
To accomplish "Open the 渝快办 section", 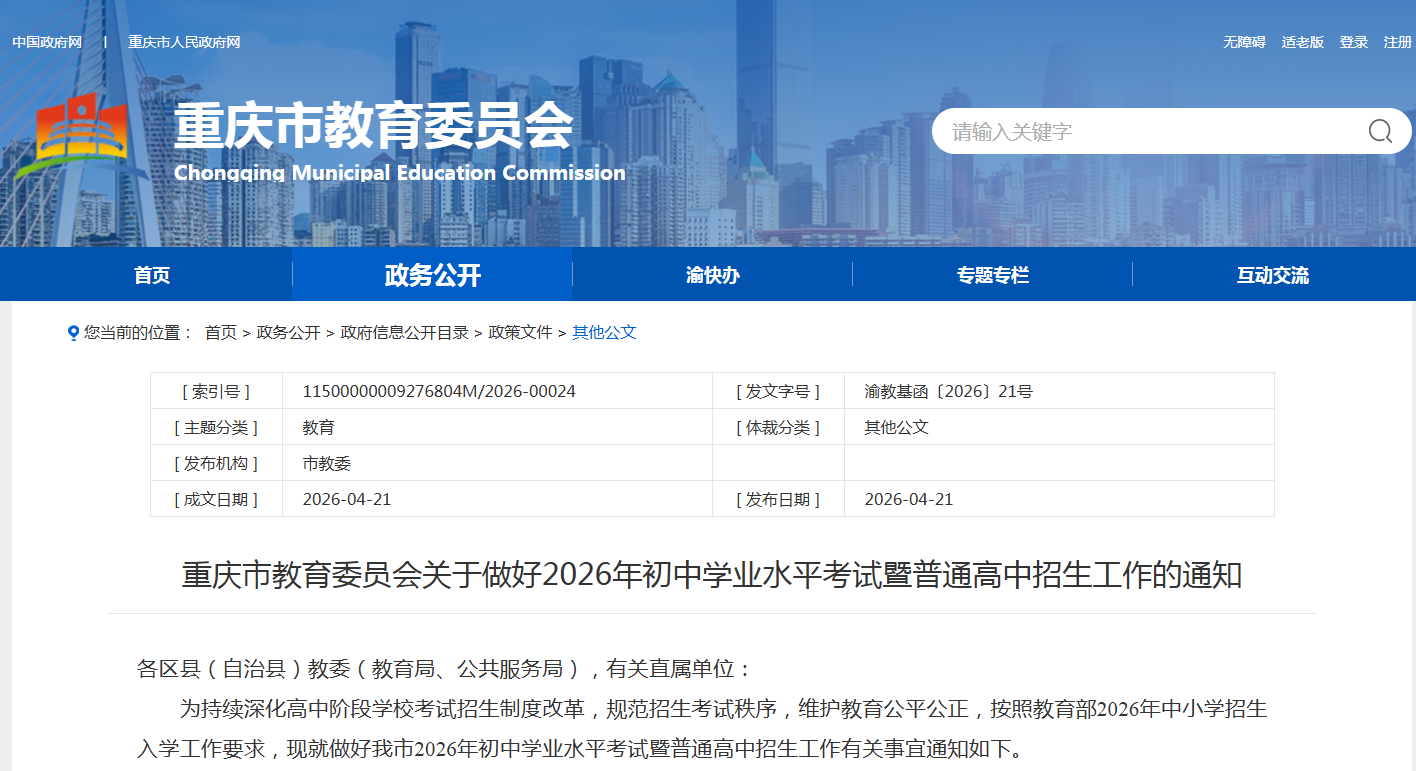I will [x=710, y=274].
